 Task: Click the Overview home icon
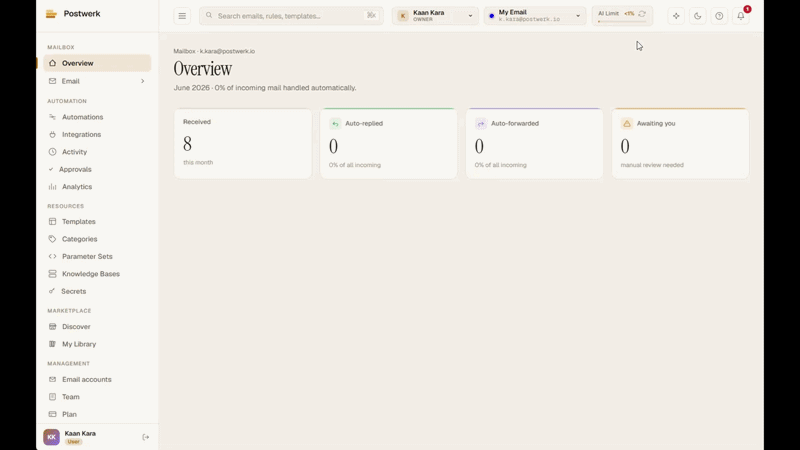[53, 63]
